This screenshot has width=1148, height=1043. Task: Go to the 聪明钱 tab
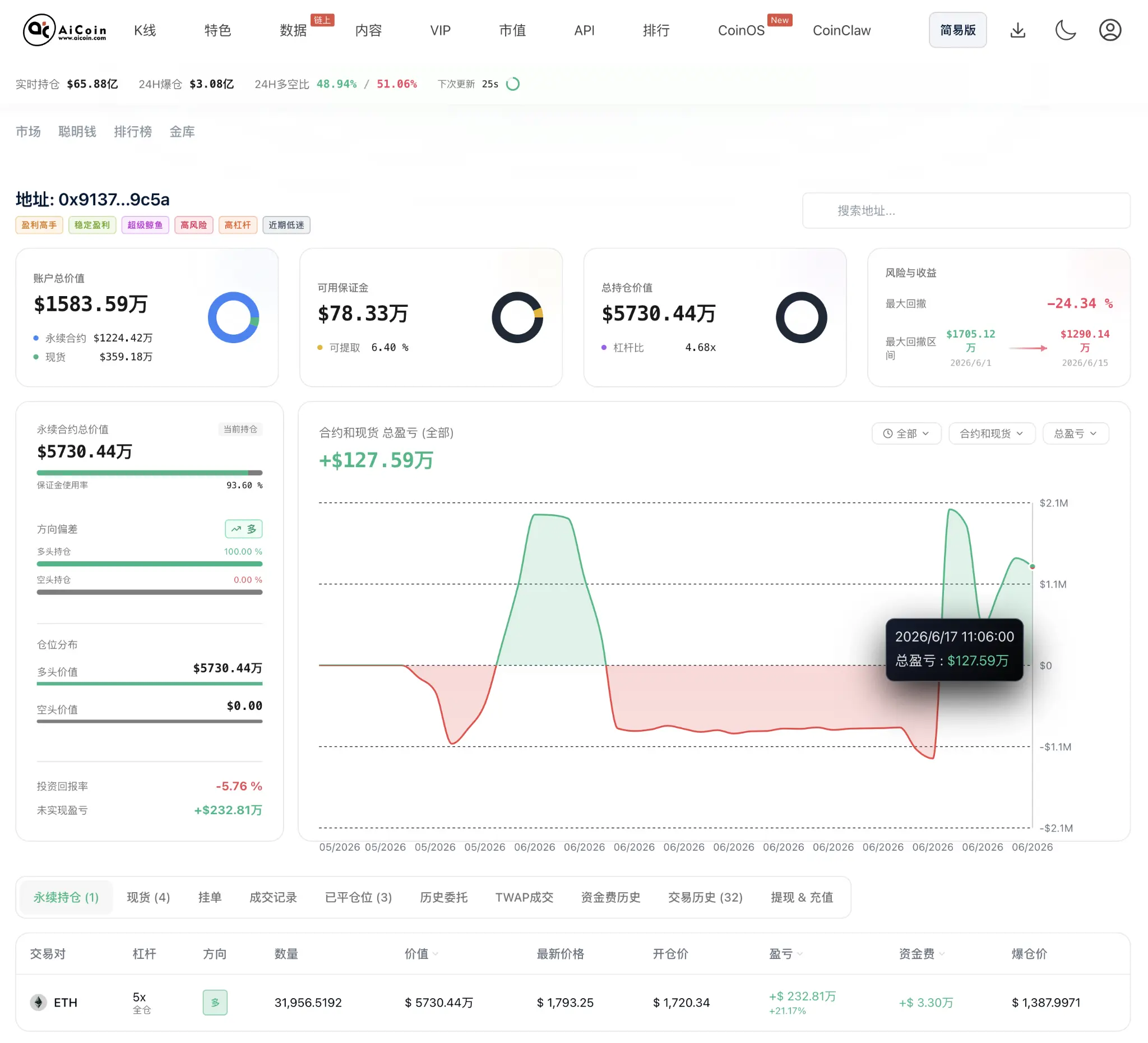pos(77,132)
